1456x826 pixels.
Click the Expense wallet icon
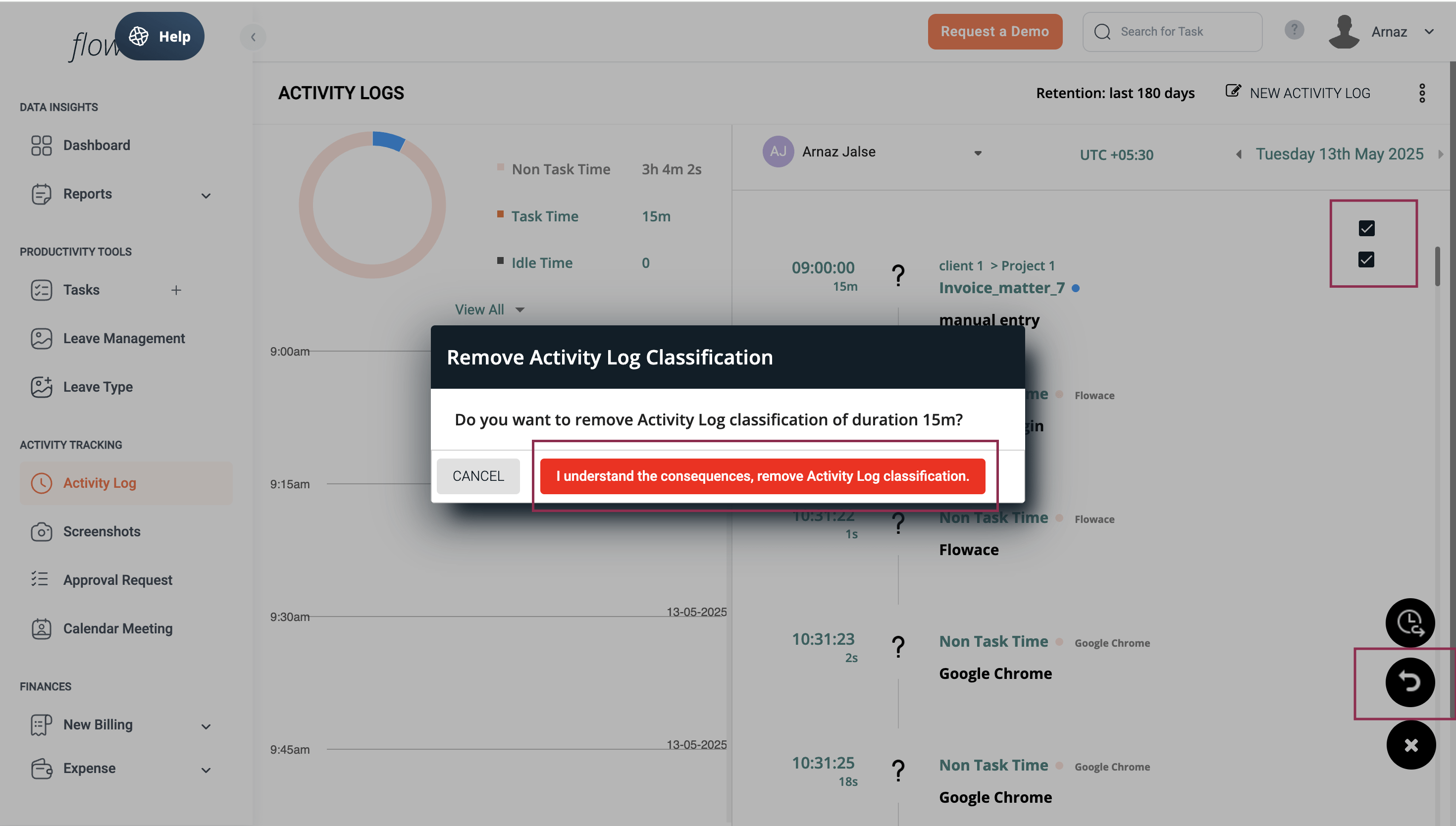(41, 769)
